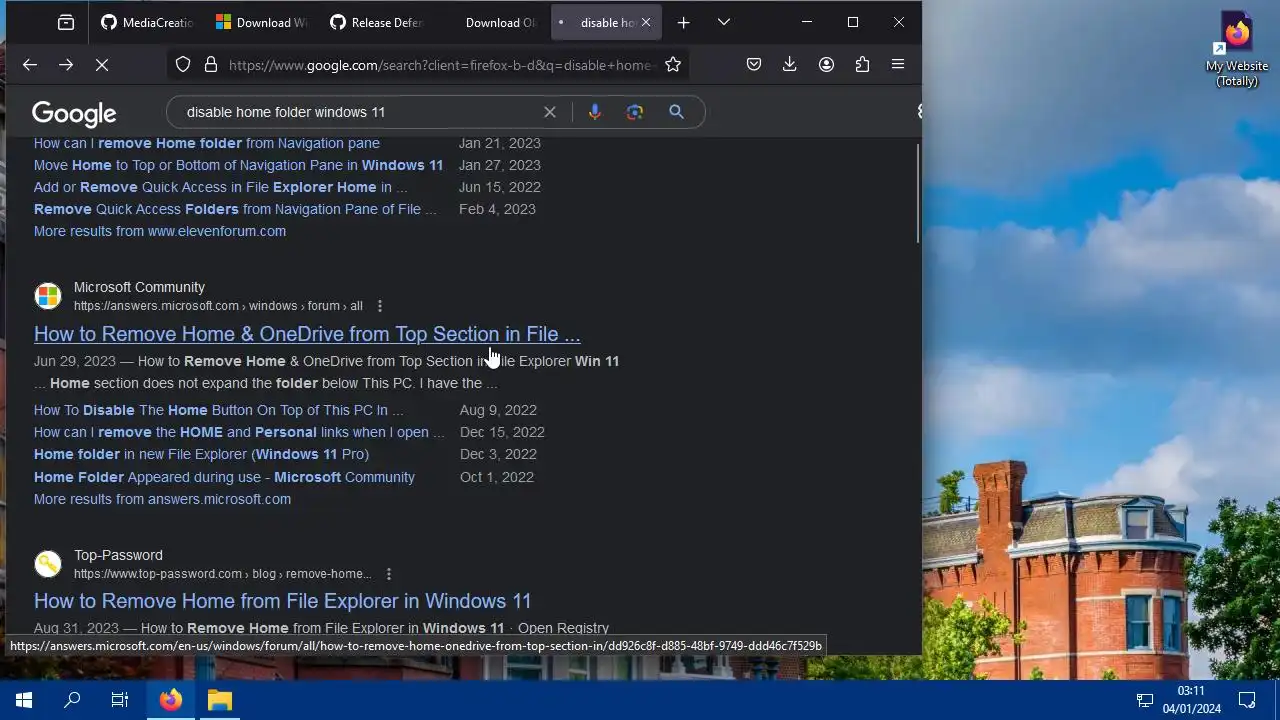Viewport: 1280px width, 720px height.
Task: Open a new tab with plus button
Action: point(684,22)
